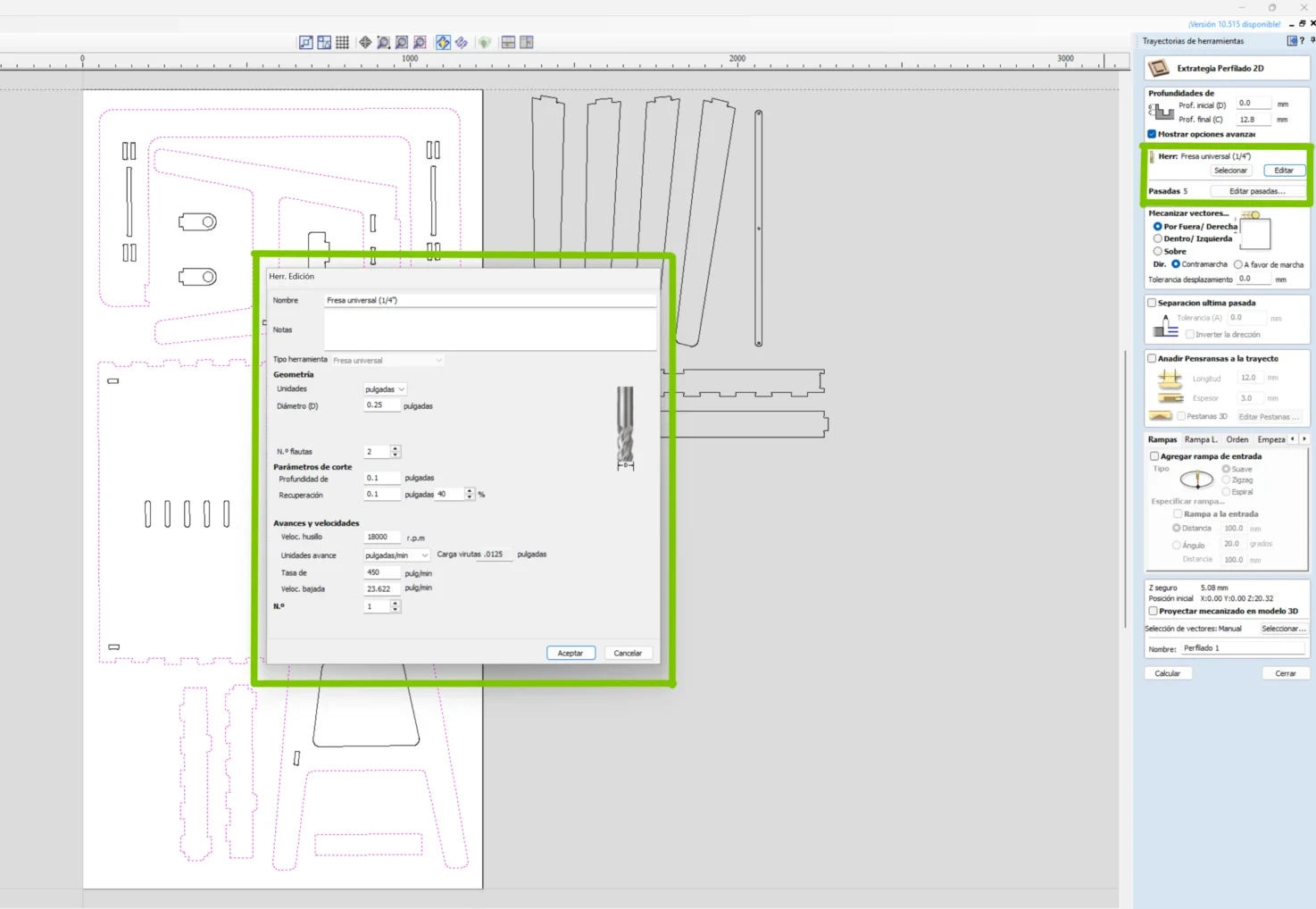Click the highlighted yellow-bulb toolpath preview icon
Image resolution: width=1316 pixels, height=909 pixels.
pyautogui.click(x=443, y=42)
